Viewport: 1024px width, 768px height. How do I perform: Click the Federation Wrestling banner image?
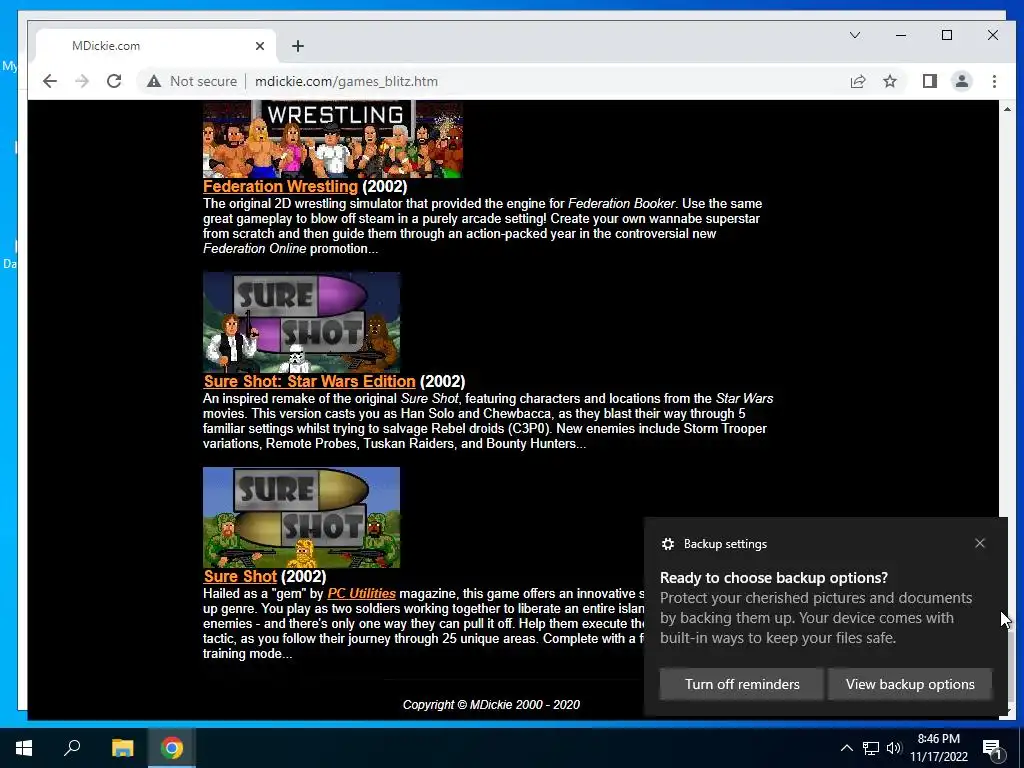[332, 138]
